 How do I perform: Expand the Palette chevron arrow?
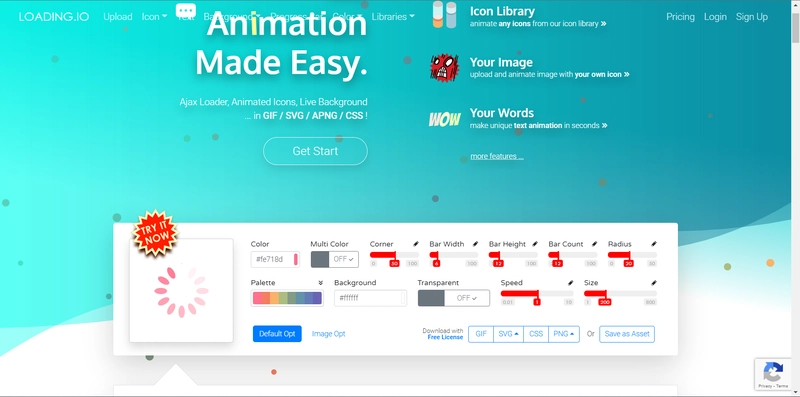pyautogui.click(x=320, y=283)
